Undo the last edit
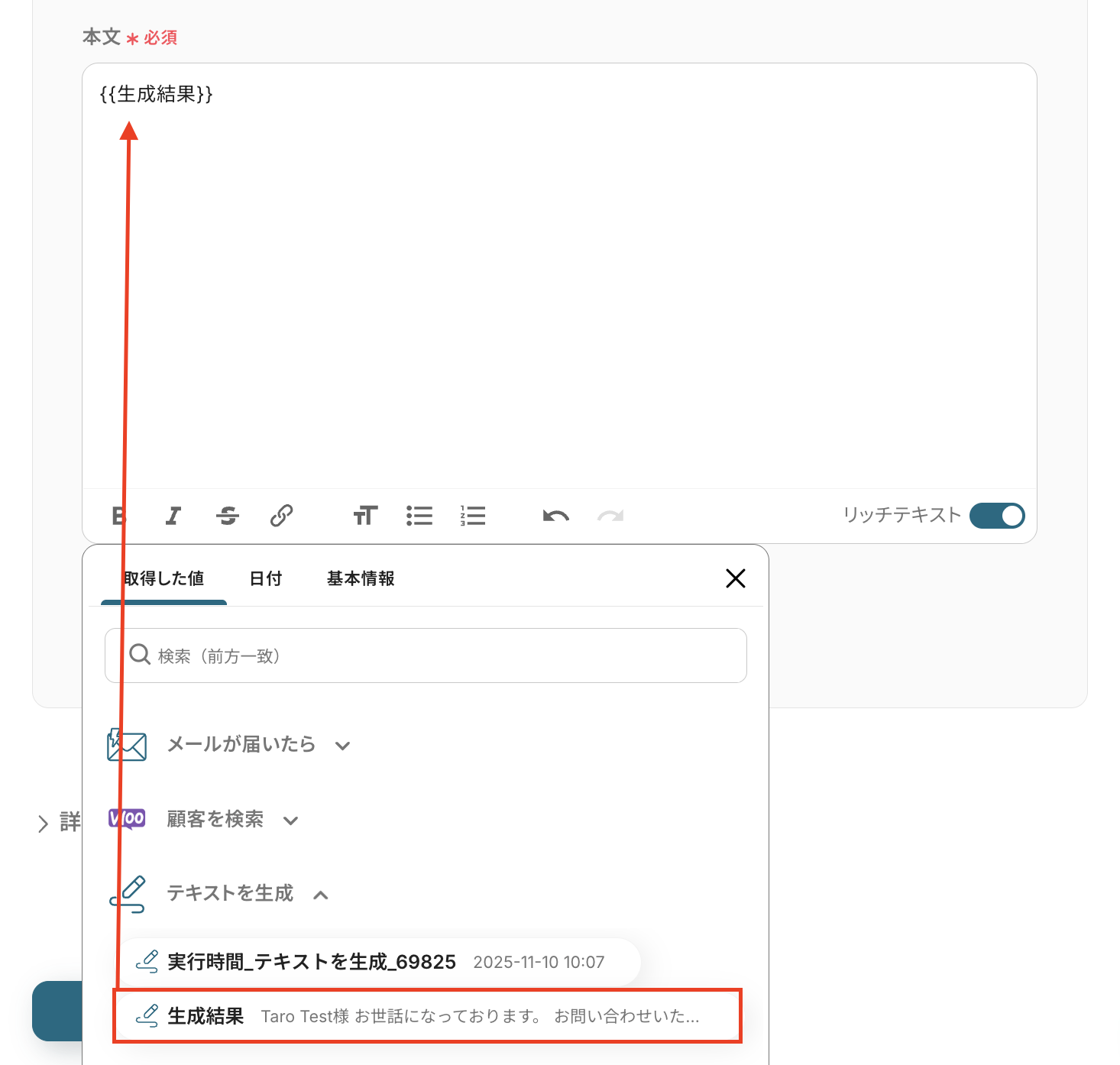 point(556,516)
